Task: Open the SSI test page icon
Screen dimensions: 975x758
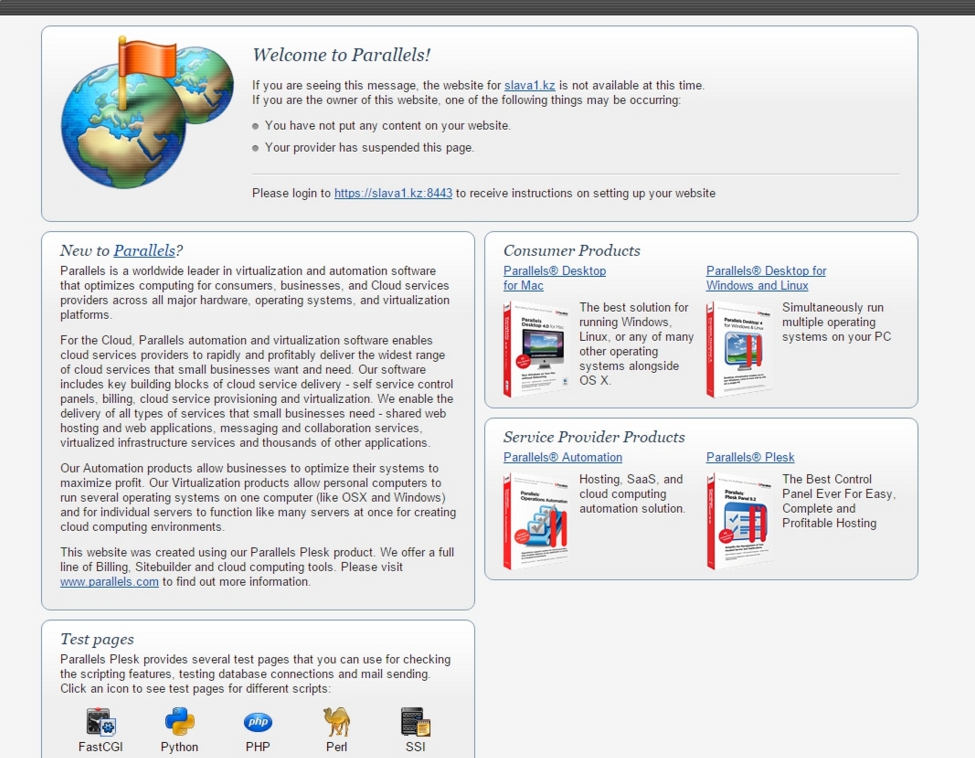Action: click(x=415, y=721)
